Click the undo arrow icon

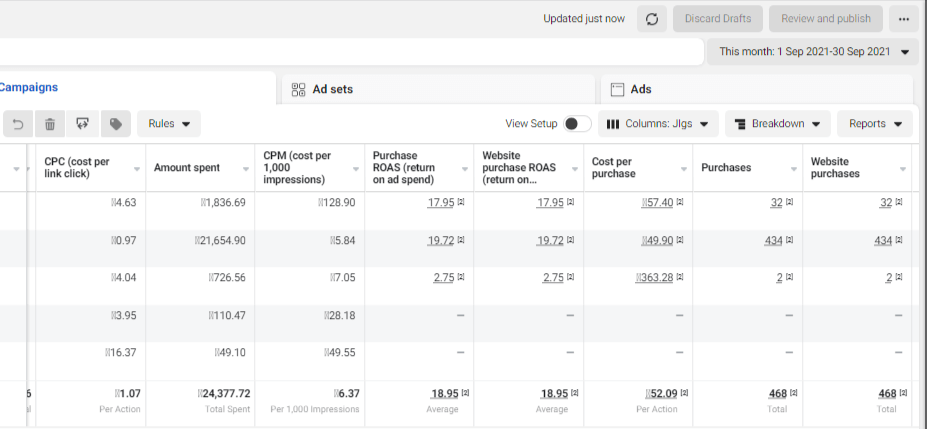pos(17,124)
